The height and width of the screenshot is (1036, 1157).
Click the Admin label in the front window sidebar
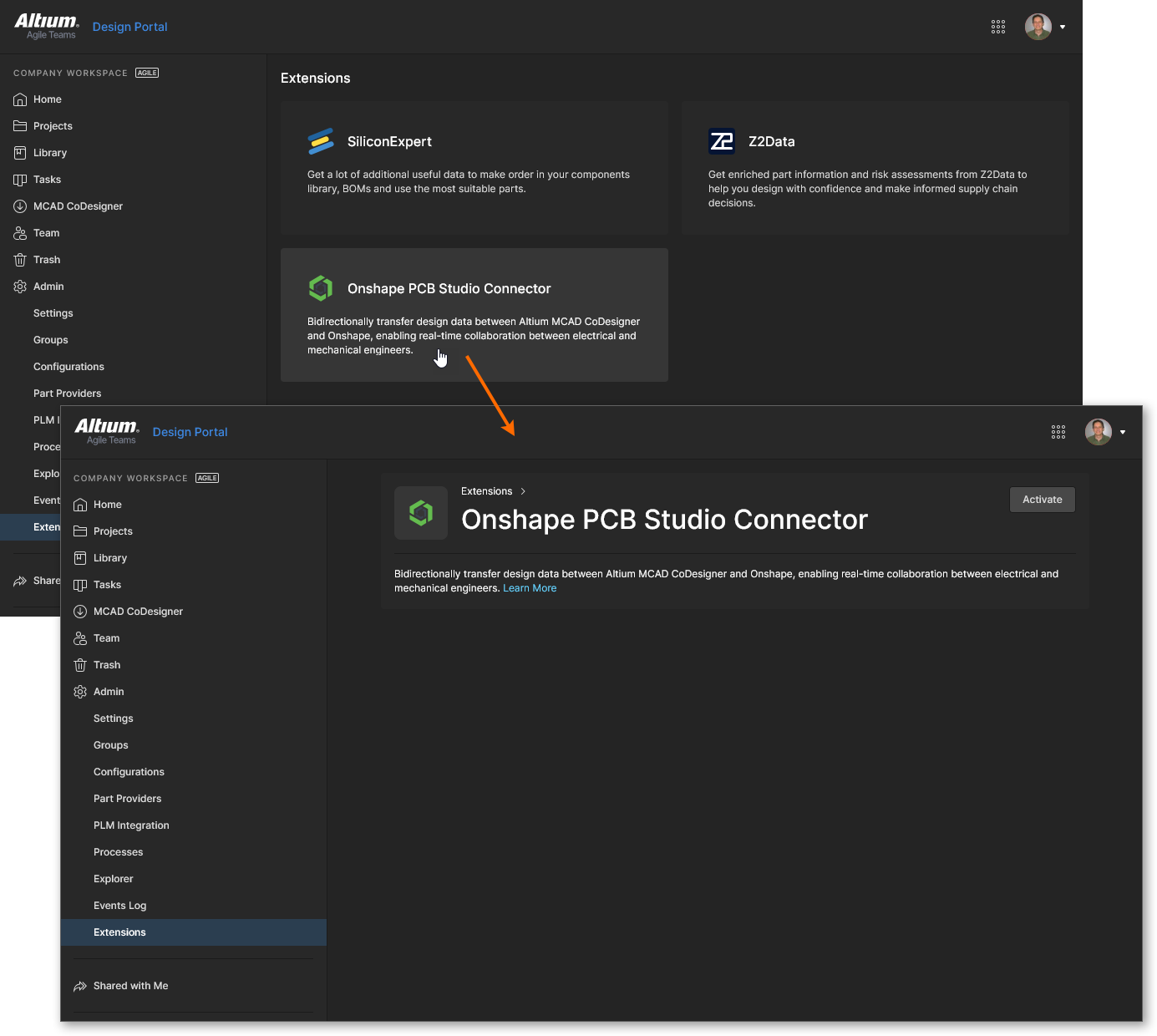109,692
